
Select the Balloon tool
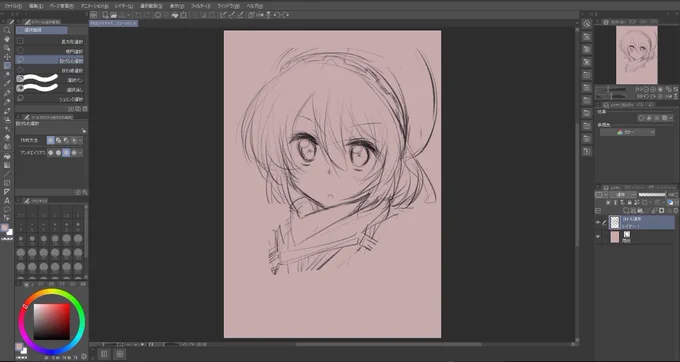click(7, 209)
